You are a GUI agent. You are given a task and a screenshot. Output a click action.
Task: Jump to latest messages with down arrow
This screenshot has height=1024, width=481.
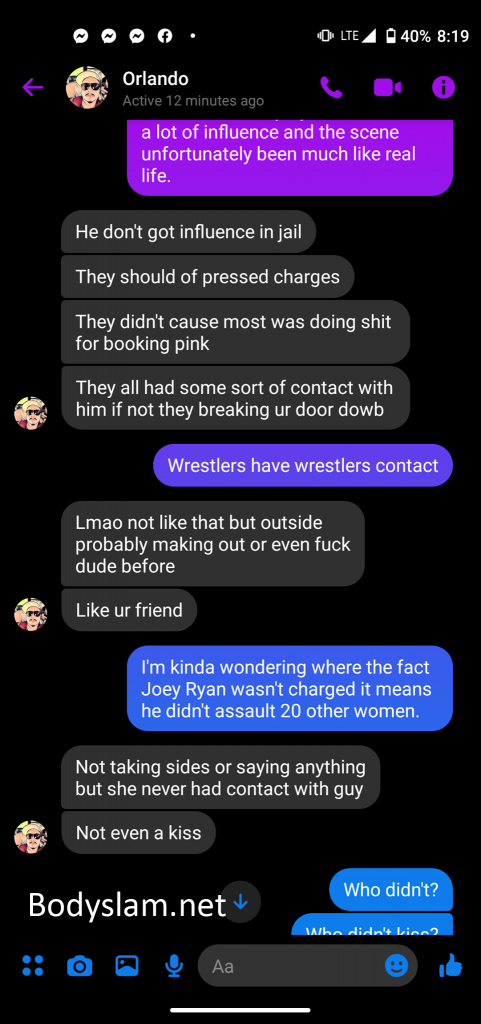pos(241,902)
